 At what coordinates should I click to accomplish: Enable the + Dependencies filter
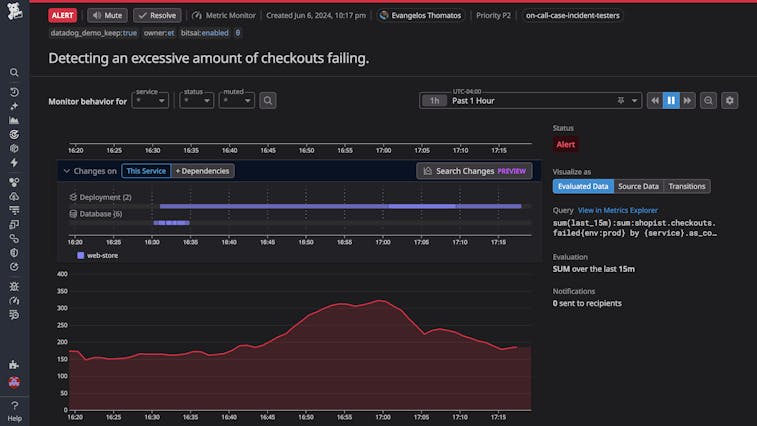(x=203, y=171)
